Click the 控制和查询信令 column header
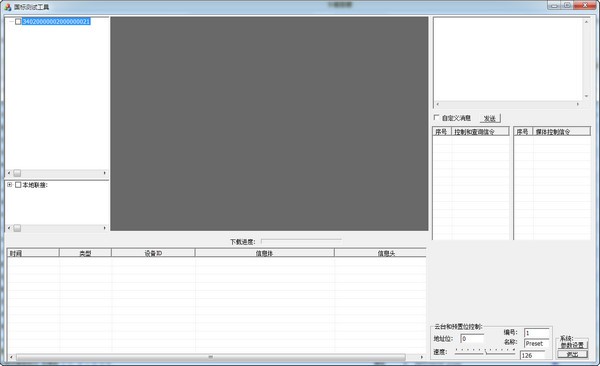Screen dimensions: 600x366 pos(481,132)
